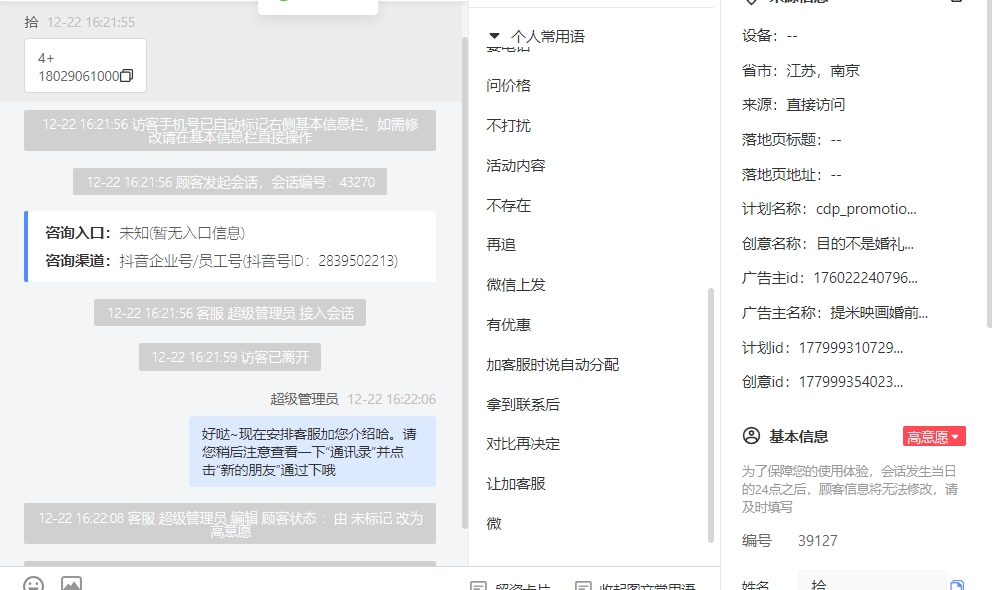Image resolution: width=992 pixels, height=590 pixels.
Task: Click the customer info panel scrollbar
Action: pyautogui.click(x=989, y=164)
